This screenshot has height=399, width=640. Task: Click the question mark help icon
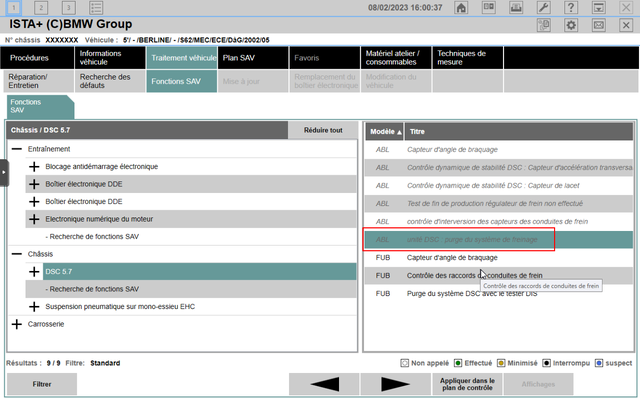pos(571,7)
